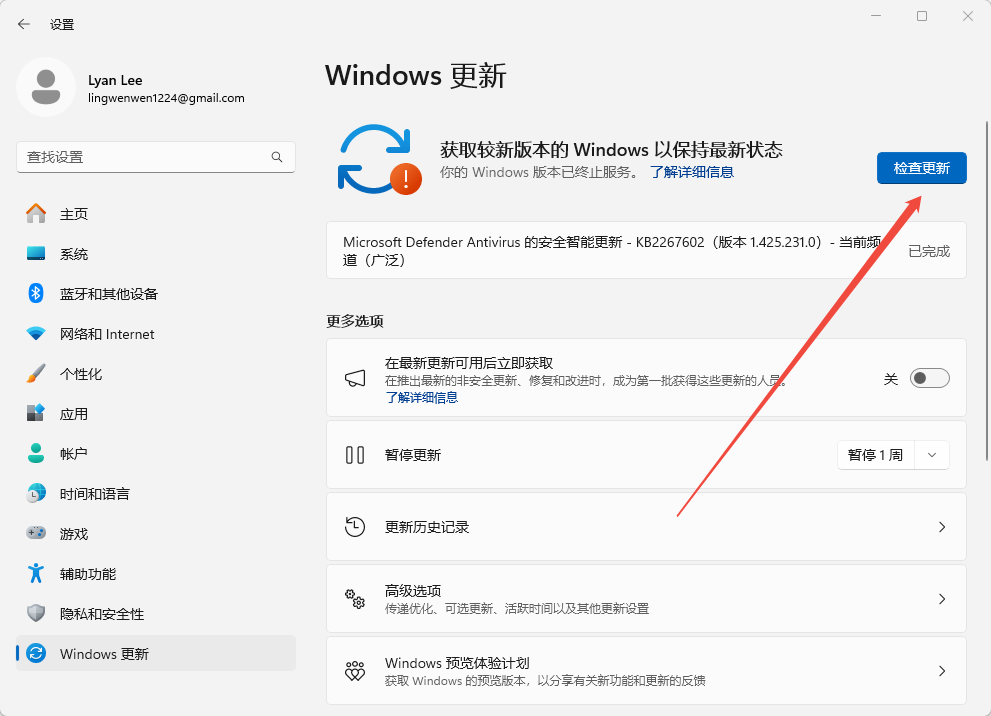Click the 主页 home icon
This screenshot has width=991, height=716.
[36, 214]
